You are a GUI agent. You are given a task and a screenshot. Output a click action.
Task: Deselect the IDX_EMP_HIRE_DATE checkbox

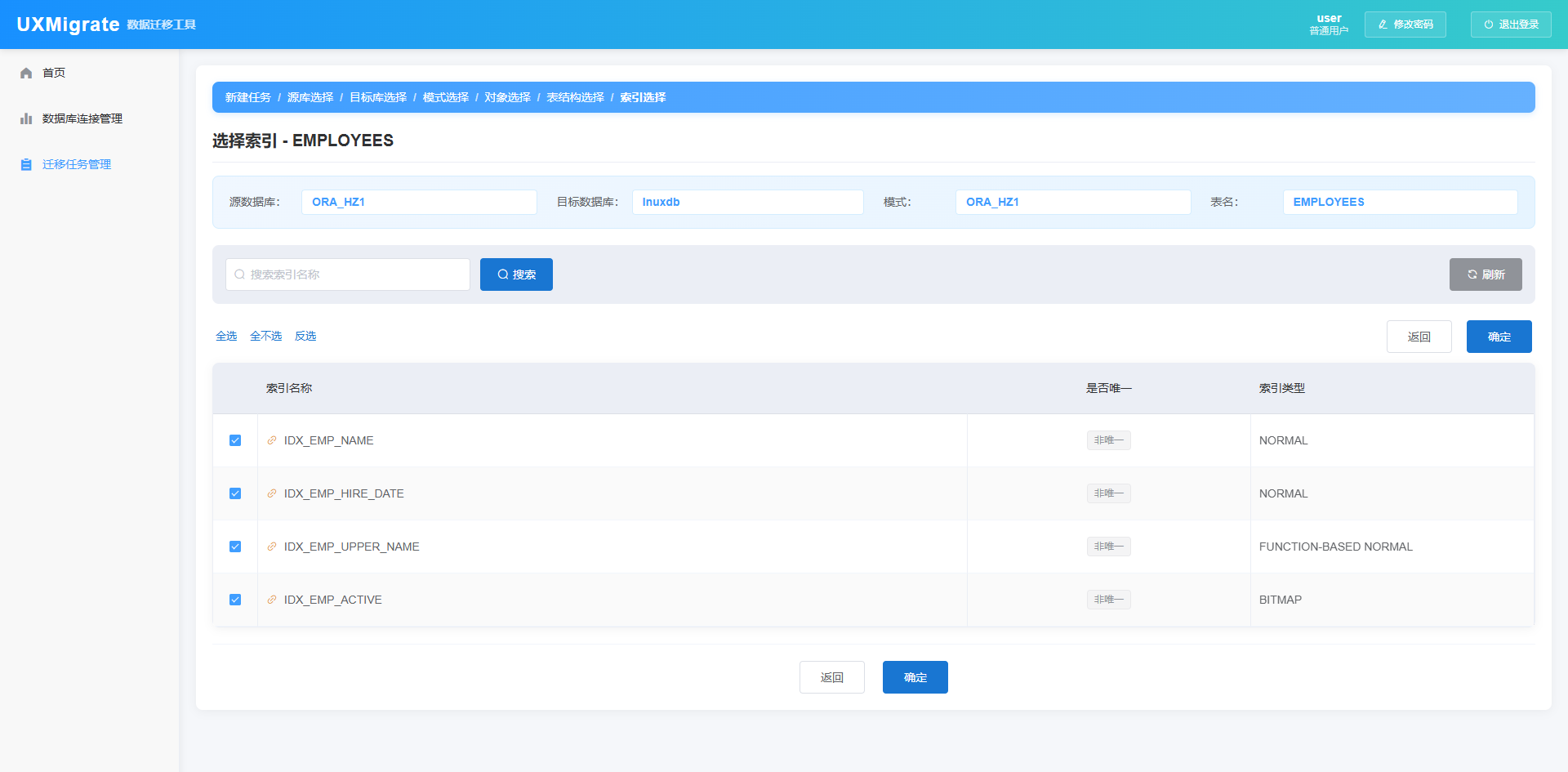(235, 493)
